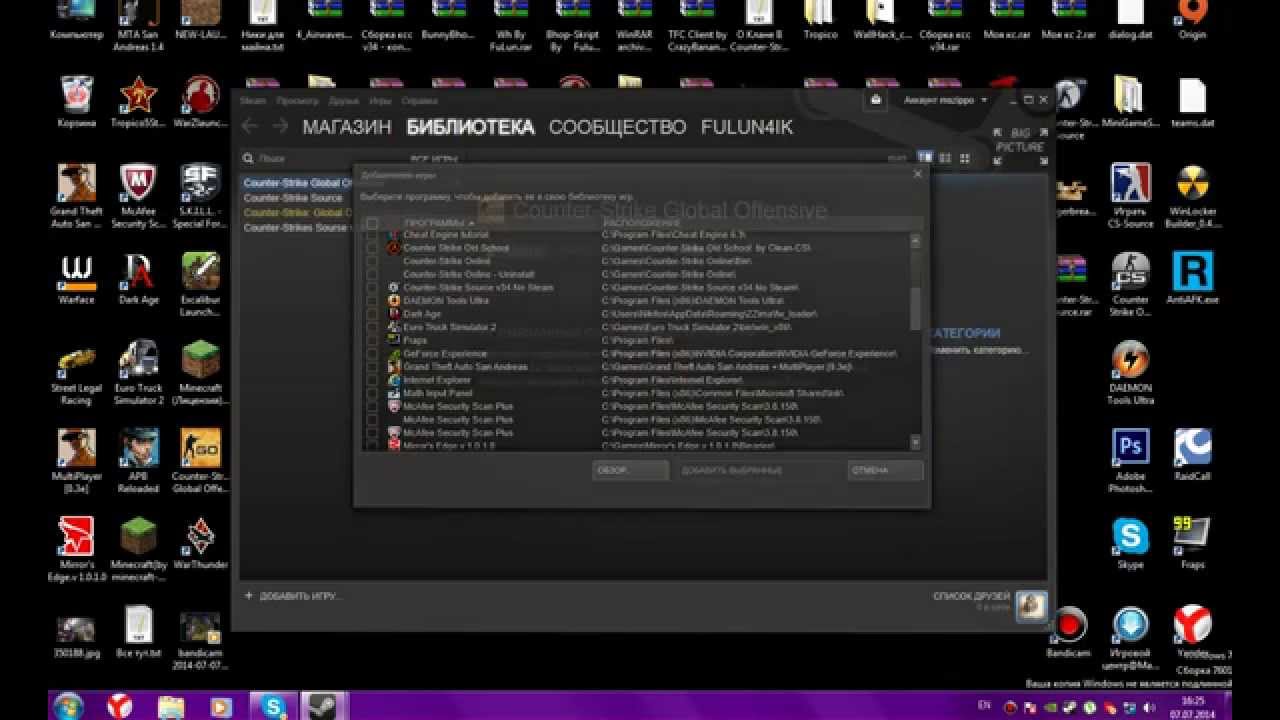Open the МАГАЗИН tab in Steam
The image size is (1280, 720).
[347, 127]
